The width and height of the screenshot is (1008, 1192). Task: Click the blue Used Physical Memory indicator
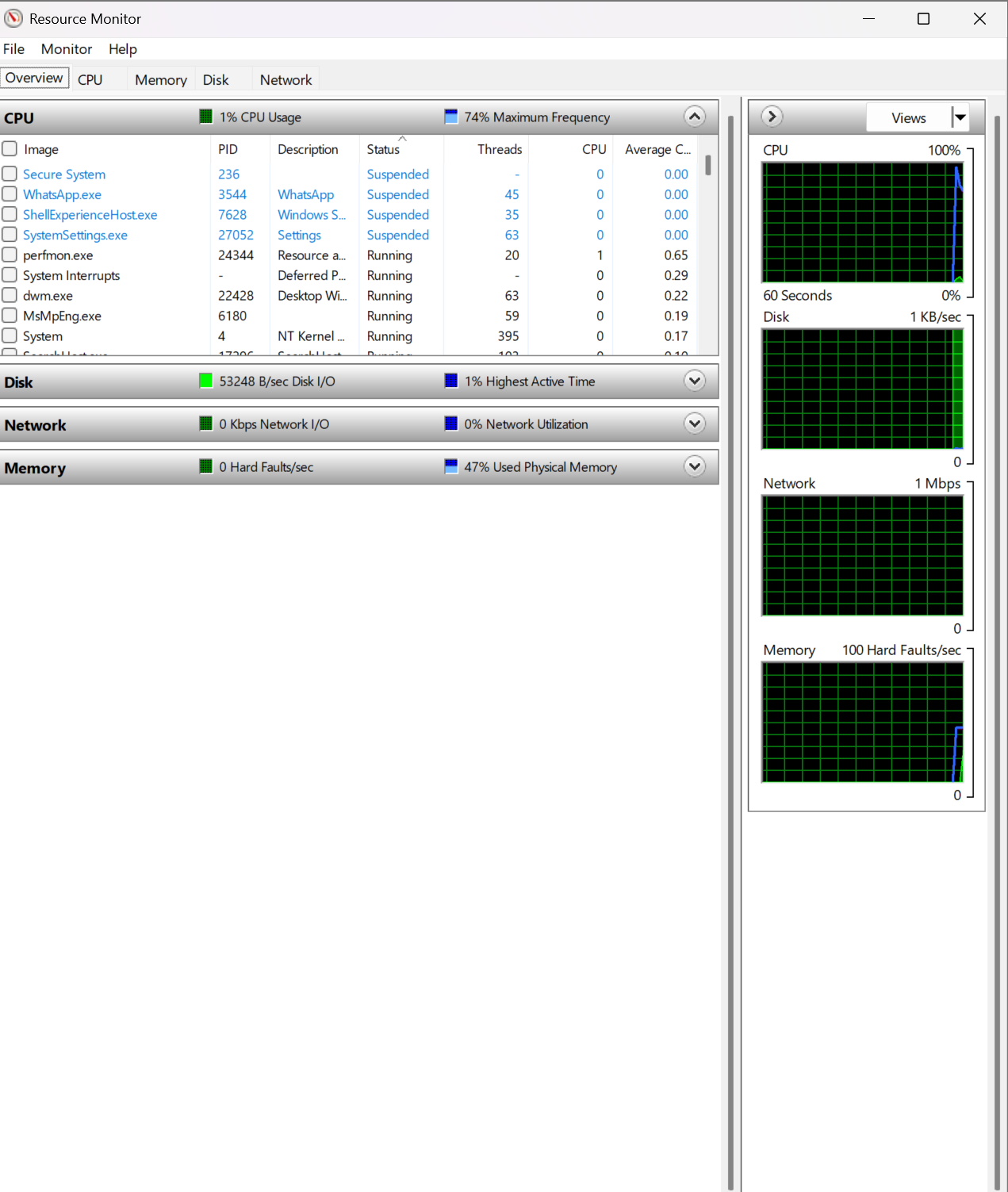[450, 467]
